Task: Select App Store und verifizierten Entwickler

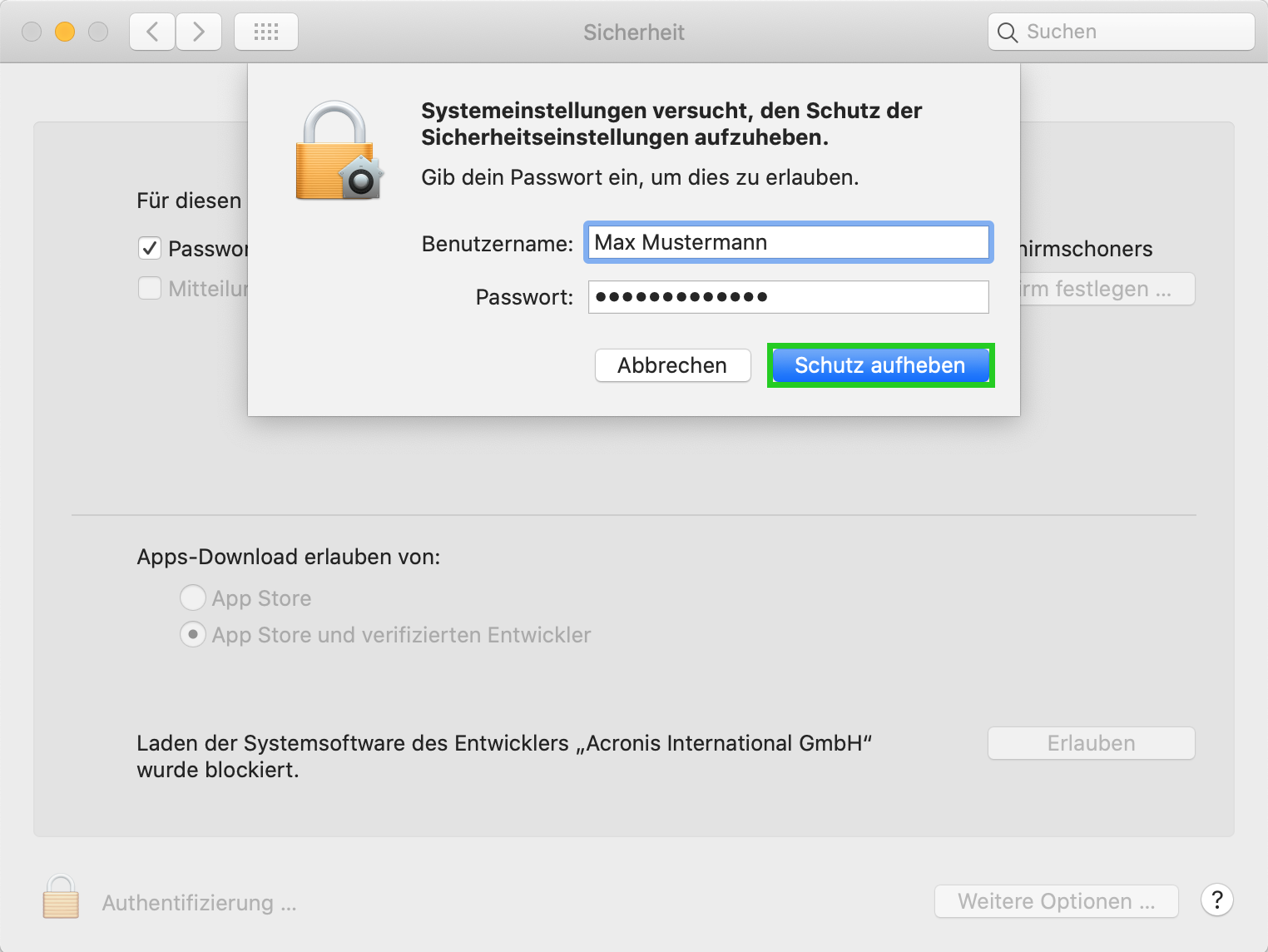Action: click(x=192, y=634)
